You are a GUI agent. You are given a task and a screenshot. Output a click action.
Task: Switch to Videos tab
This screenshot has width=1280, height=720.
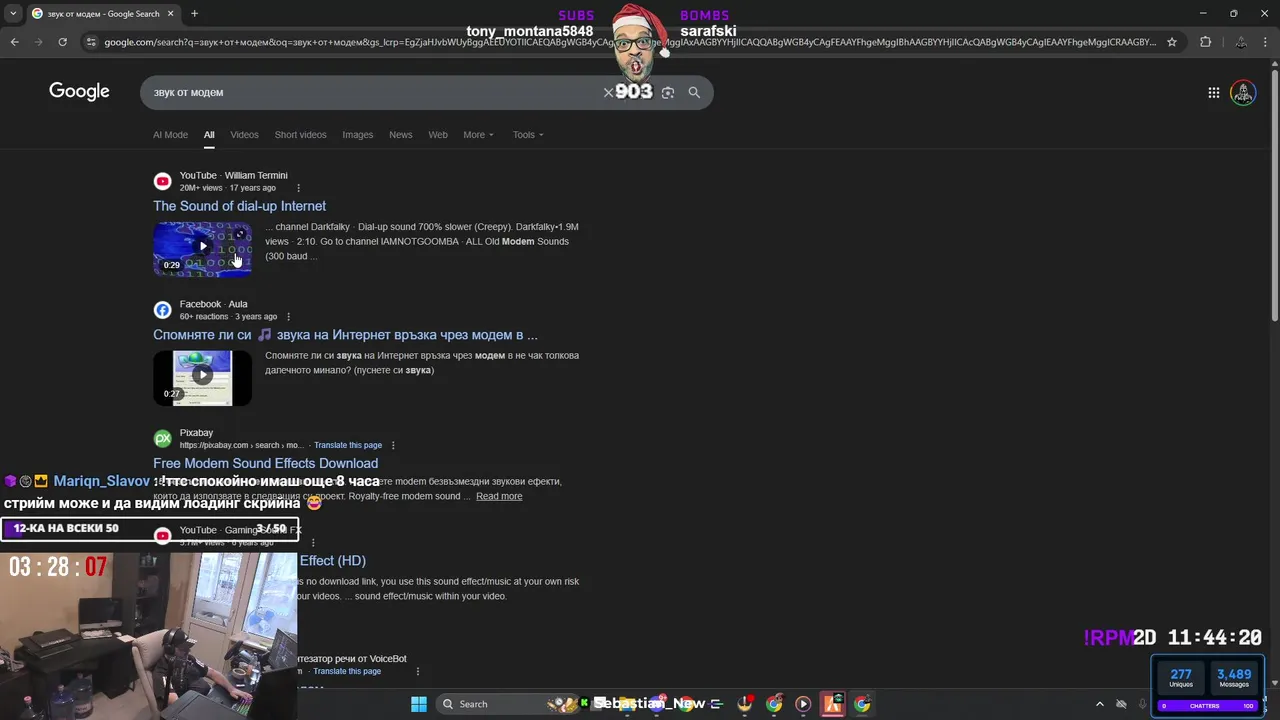244,135
